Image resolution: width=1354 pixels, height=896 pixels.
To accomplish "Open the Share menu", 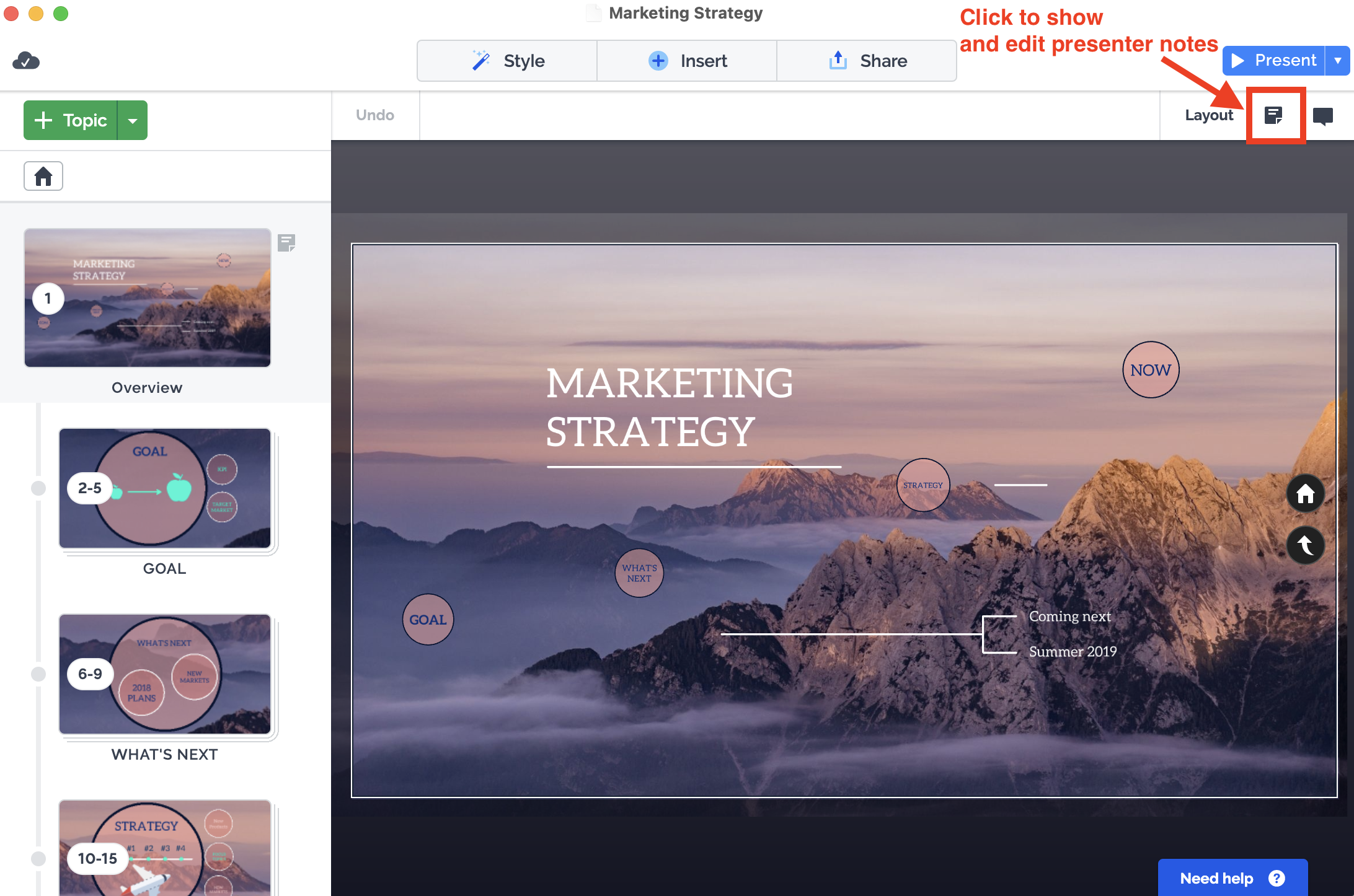I will [x=867, y=61].
